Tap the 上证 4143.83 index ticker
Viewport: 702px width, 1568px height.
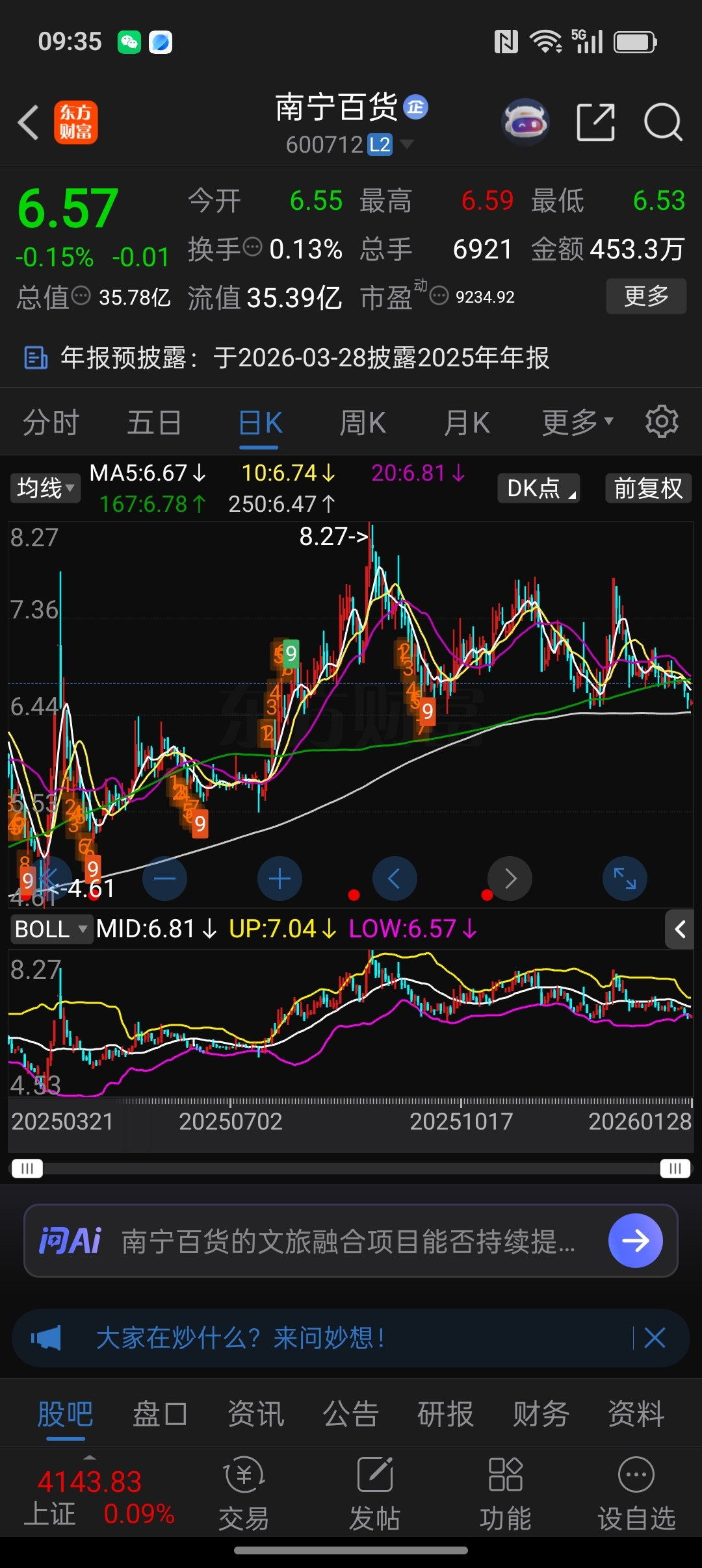(x=99, y=1498)
